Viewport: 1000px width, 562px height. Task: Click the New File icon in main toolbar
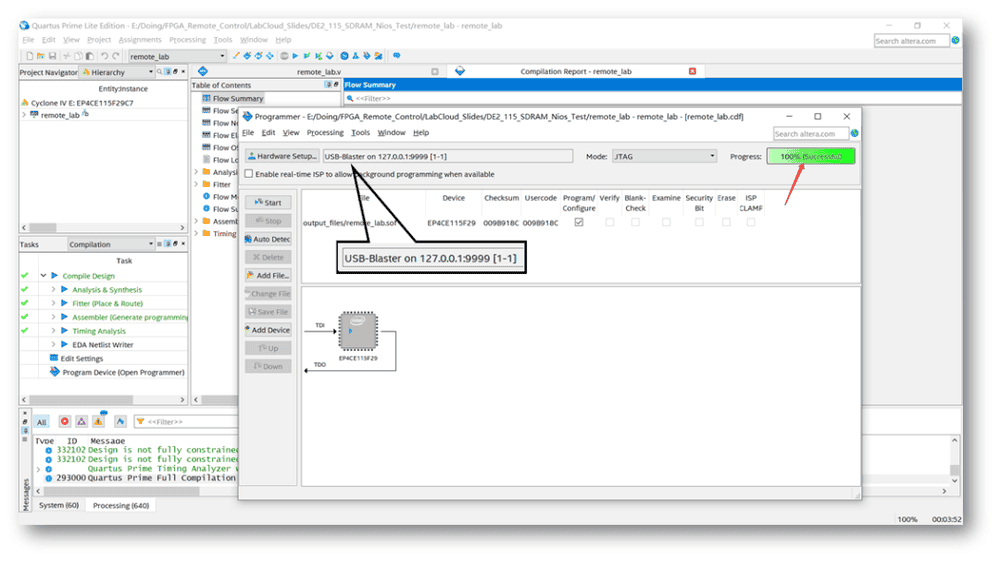click(30, 56)
